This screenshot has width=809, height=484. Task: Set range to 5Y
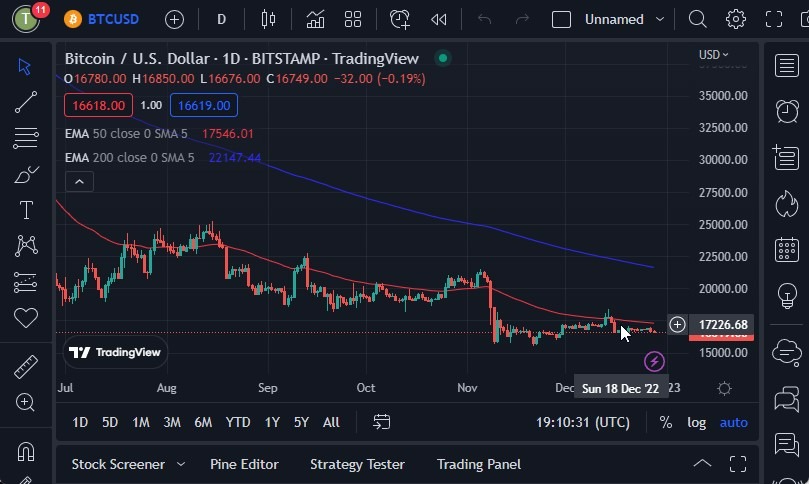[301, 423]
